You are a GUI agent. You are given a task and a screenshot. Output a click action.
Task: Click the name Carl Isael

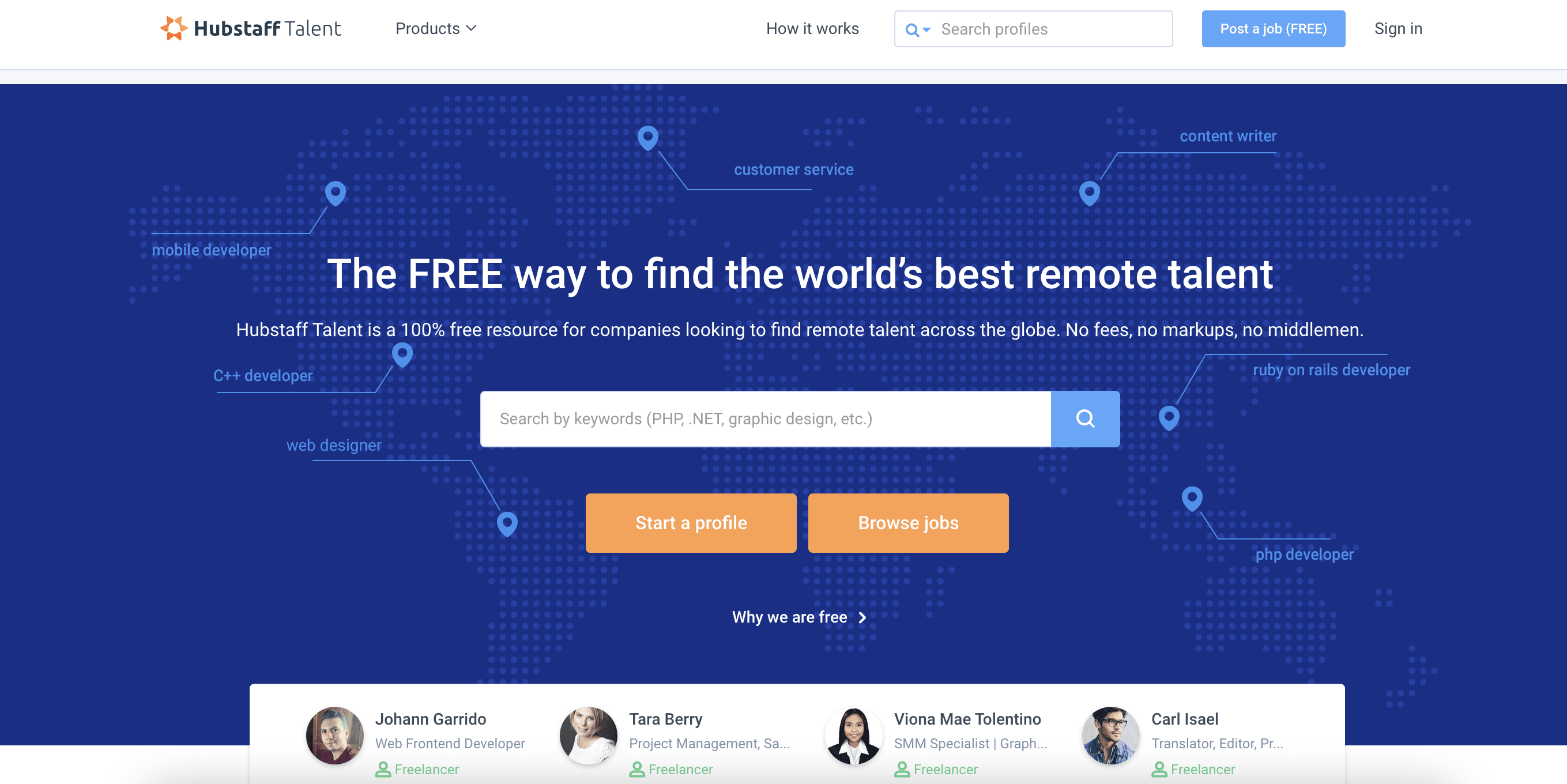coord(1185,719)
